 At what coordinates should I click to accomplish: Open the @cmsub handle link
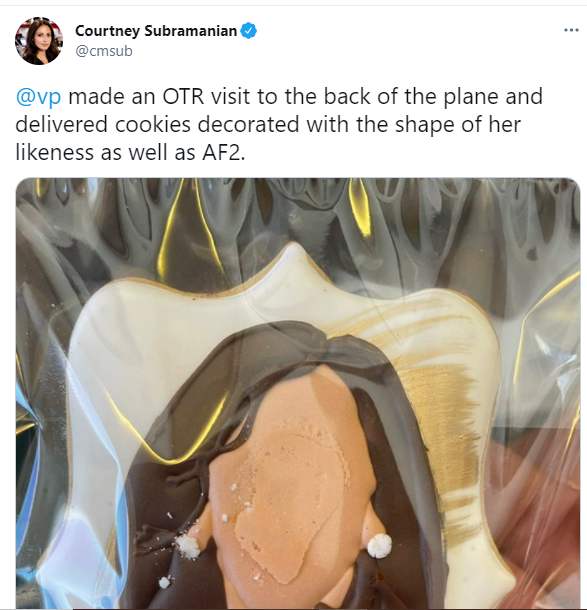pyautogui.click(x=104, y=51)
